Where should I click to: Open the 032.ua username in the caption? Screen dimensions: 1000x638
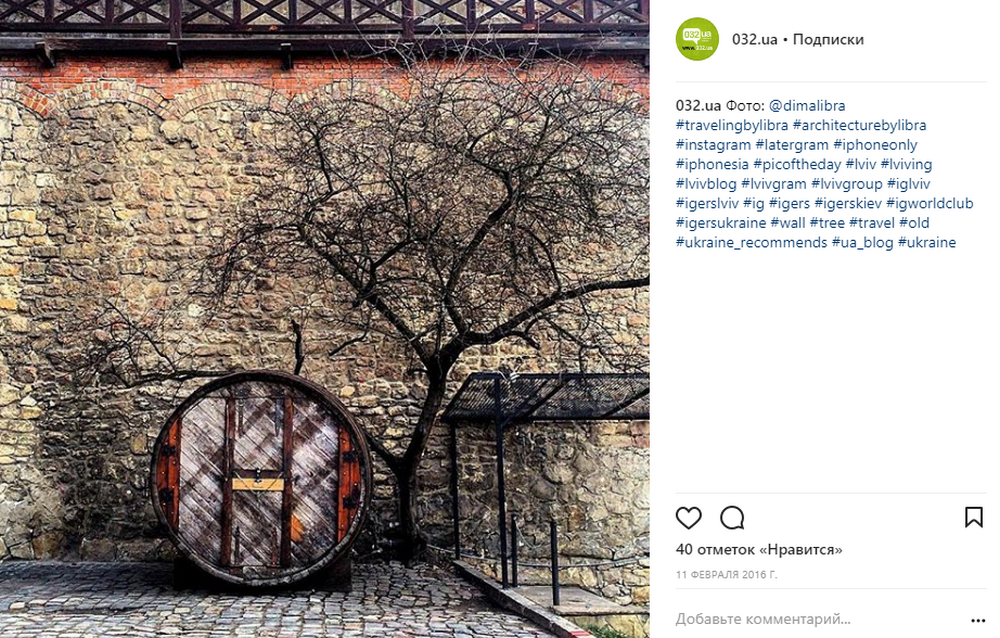pos(698,106)
